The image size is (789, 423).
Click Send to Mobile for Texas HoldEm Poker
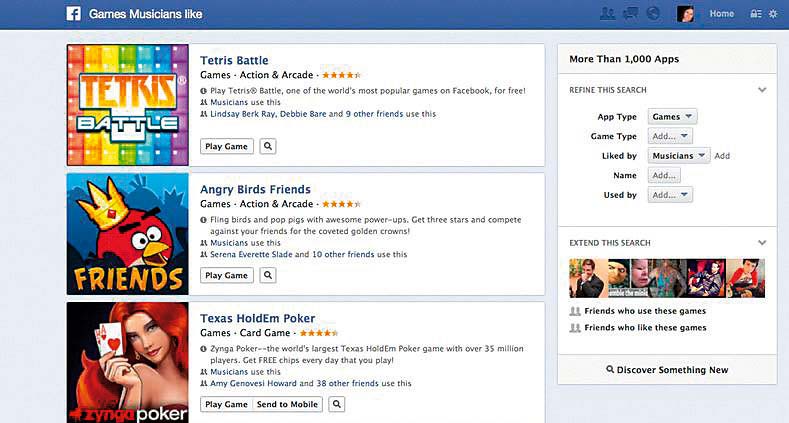click(x=287, y=404)
